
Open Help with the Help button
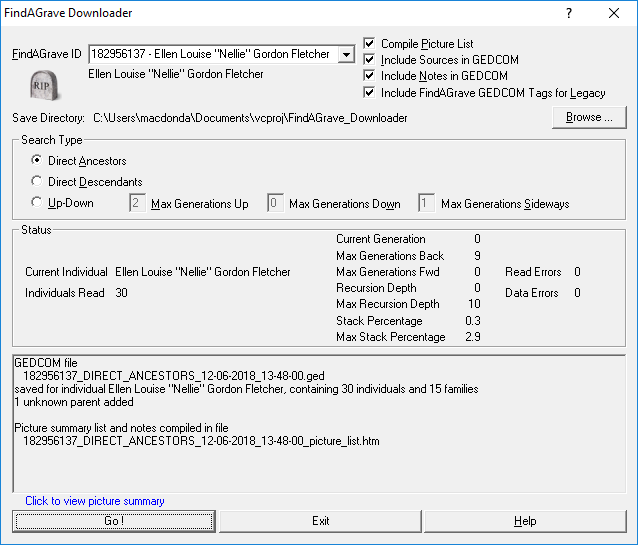click(525, 521)
